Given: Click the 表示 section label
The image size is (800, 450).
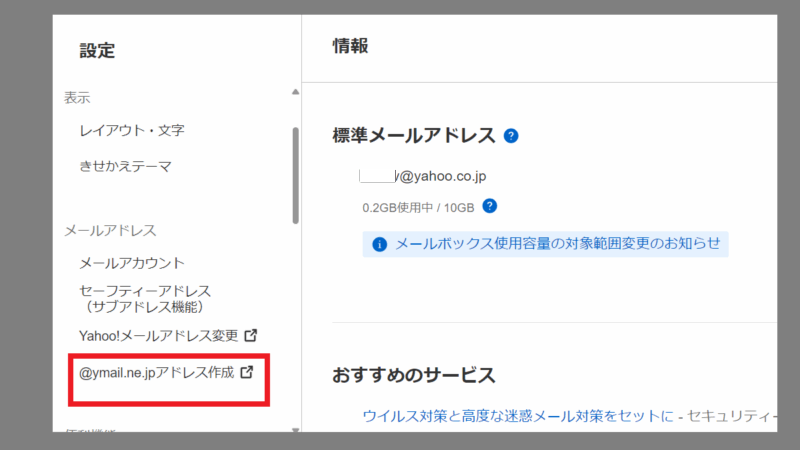Looking at the screenshot, I should tap(77, 97).
